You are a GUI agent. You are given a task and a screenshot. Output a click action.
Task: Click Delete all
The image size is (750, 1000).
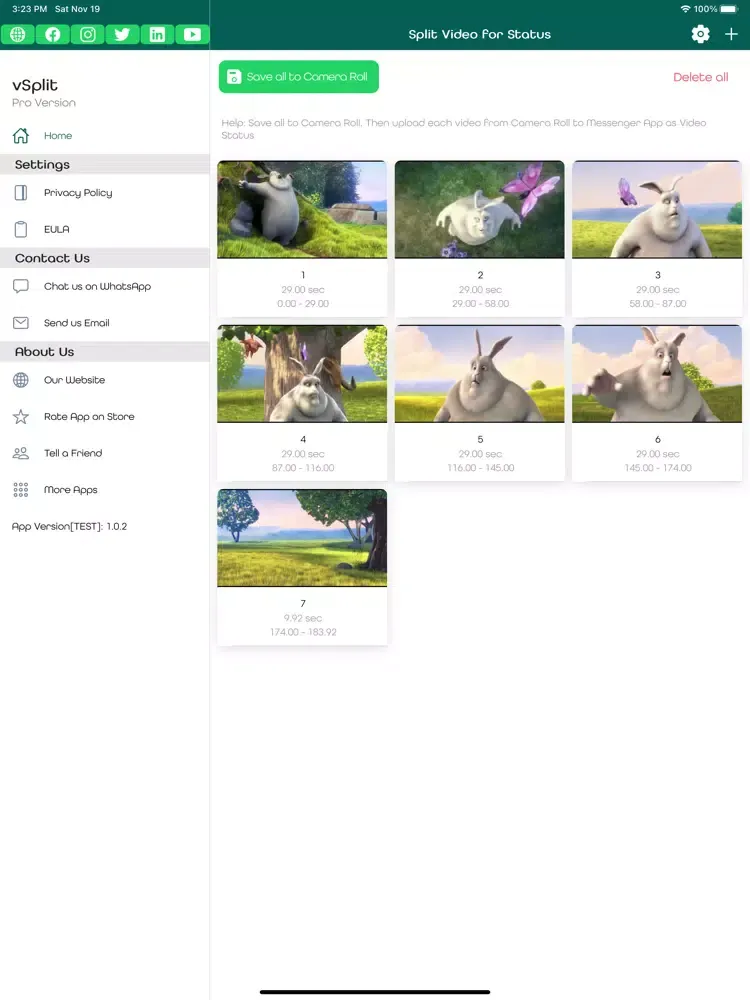700,77
